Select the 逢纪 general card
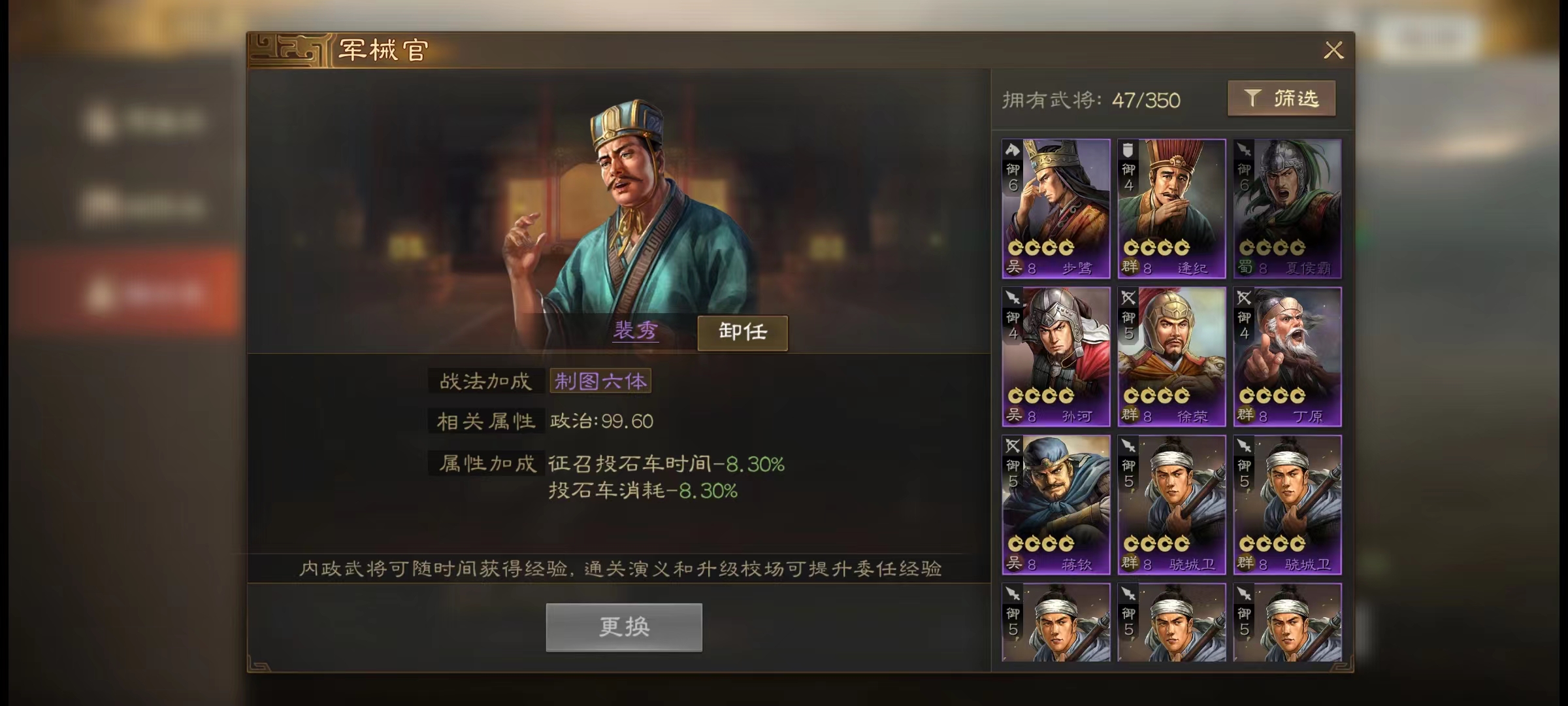The image size is (1568, 706). click(1171, 209)
